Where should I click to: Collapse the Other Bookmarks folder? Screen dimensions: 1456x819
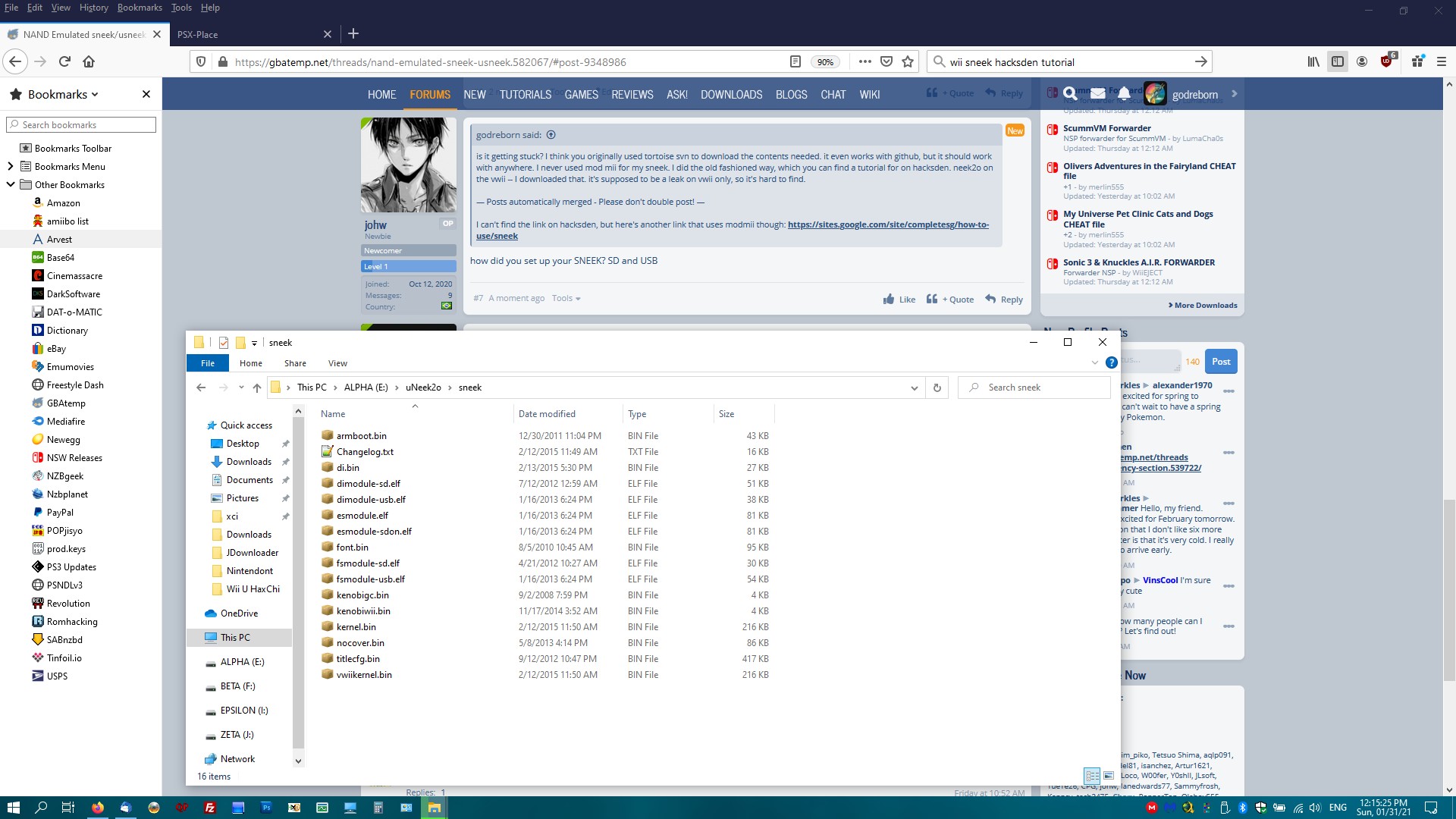point(10,184)
